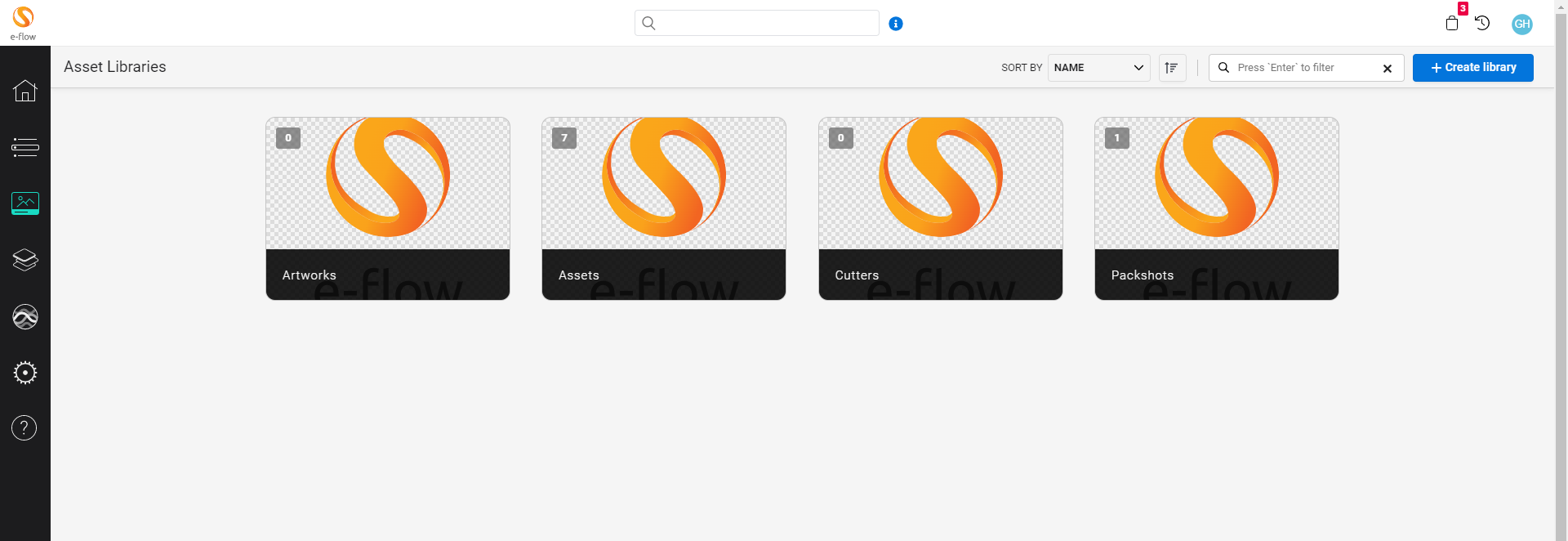The image size is (1568, 541).
Task: Open the history clock icon
Action: [x=1482, y=23]
